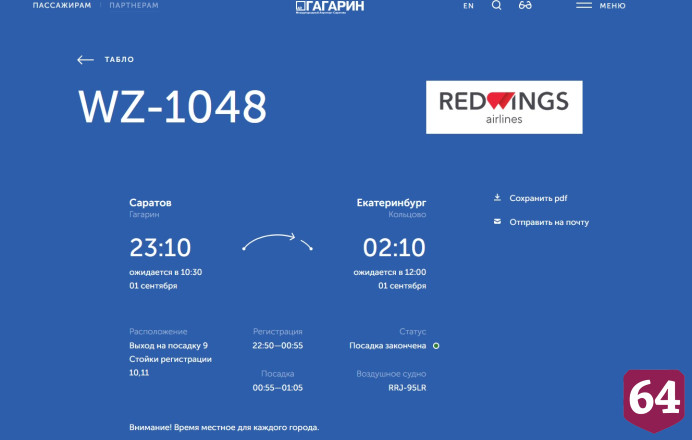Click the flight route arc graphic

pos(278,242)
